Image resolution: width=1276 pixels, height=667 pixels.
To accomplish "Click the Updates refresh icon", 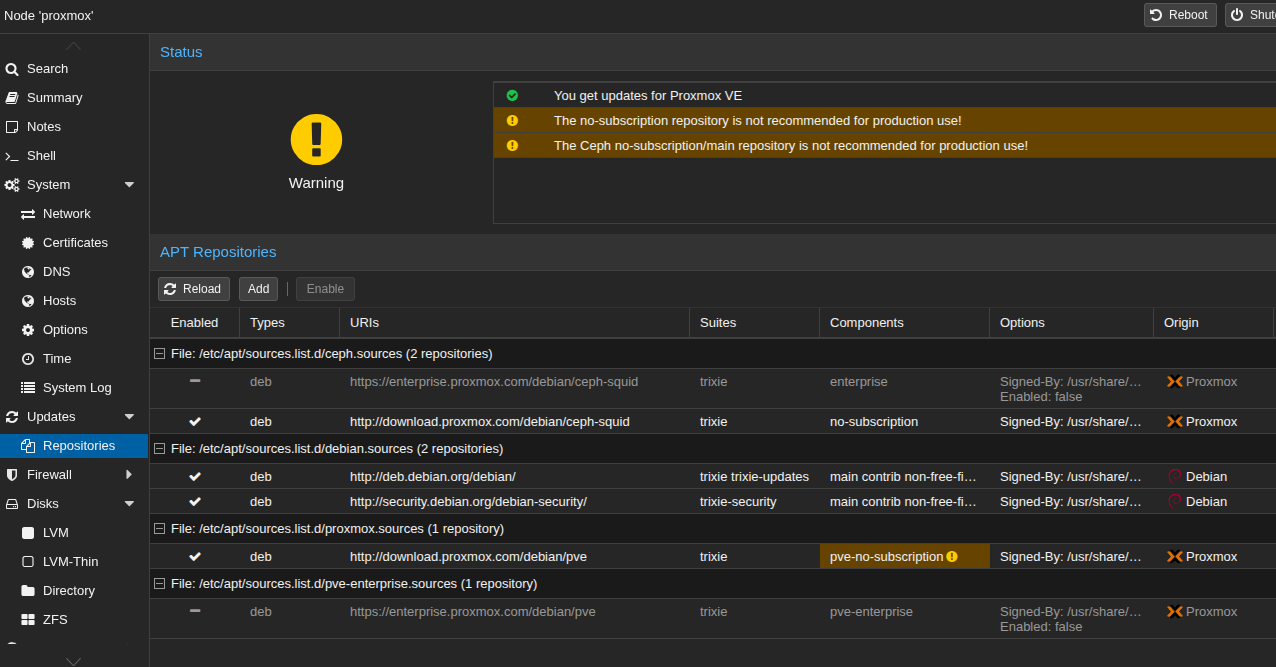I will pyautogui.click(x=12, y=417).
